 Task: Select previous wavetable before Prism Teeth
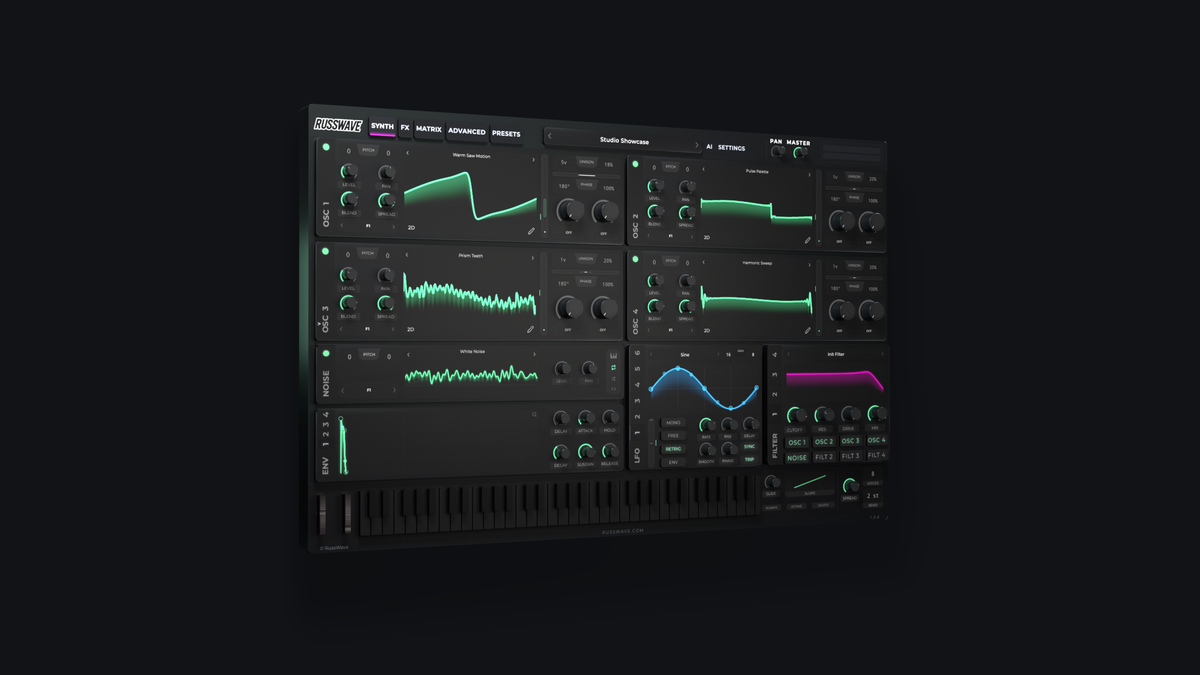point(408,255)
